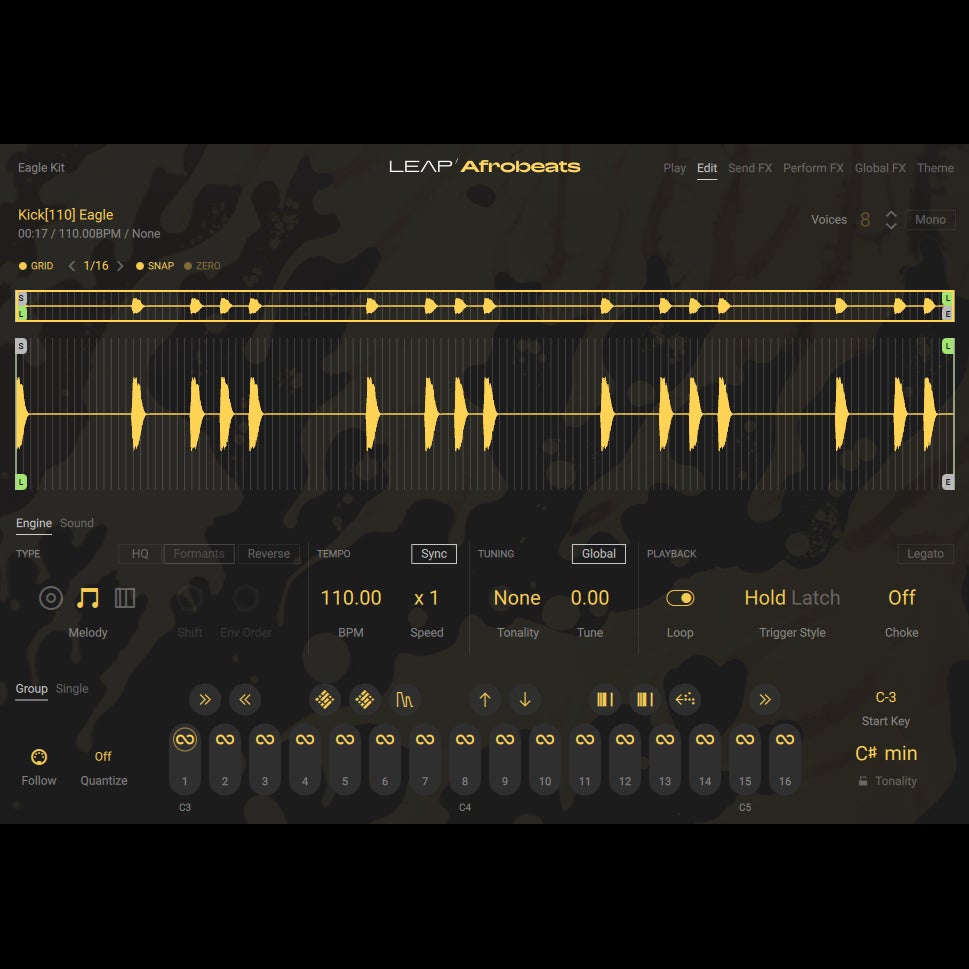Viewport: 969px width, 969px height.
Task: Toggle the Mono button
Action: coord(930,220)
